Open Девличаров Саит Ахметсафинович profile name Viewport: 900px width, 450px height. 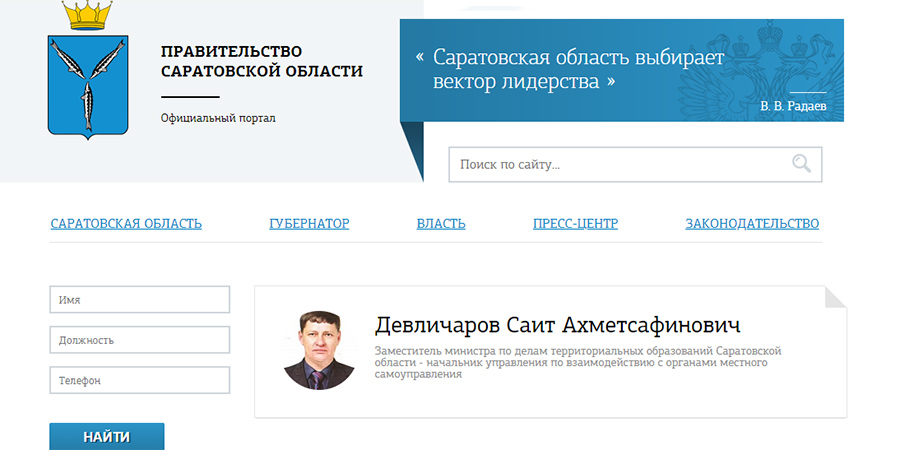[x=557, y=326]
